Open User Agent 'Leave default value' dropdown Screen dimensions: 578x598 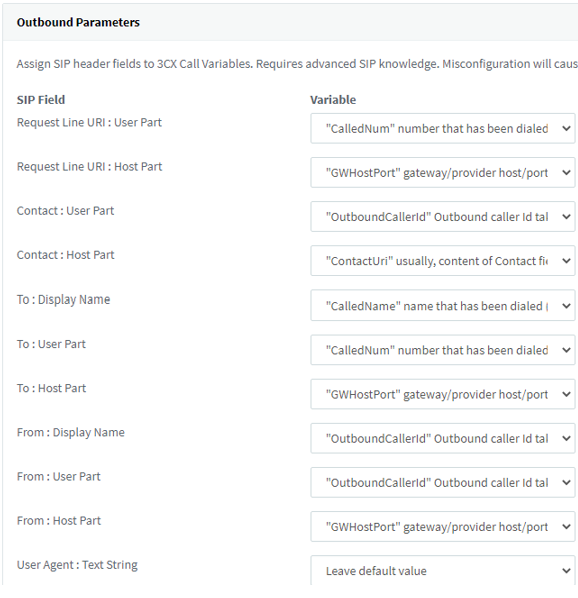443,571
